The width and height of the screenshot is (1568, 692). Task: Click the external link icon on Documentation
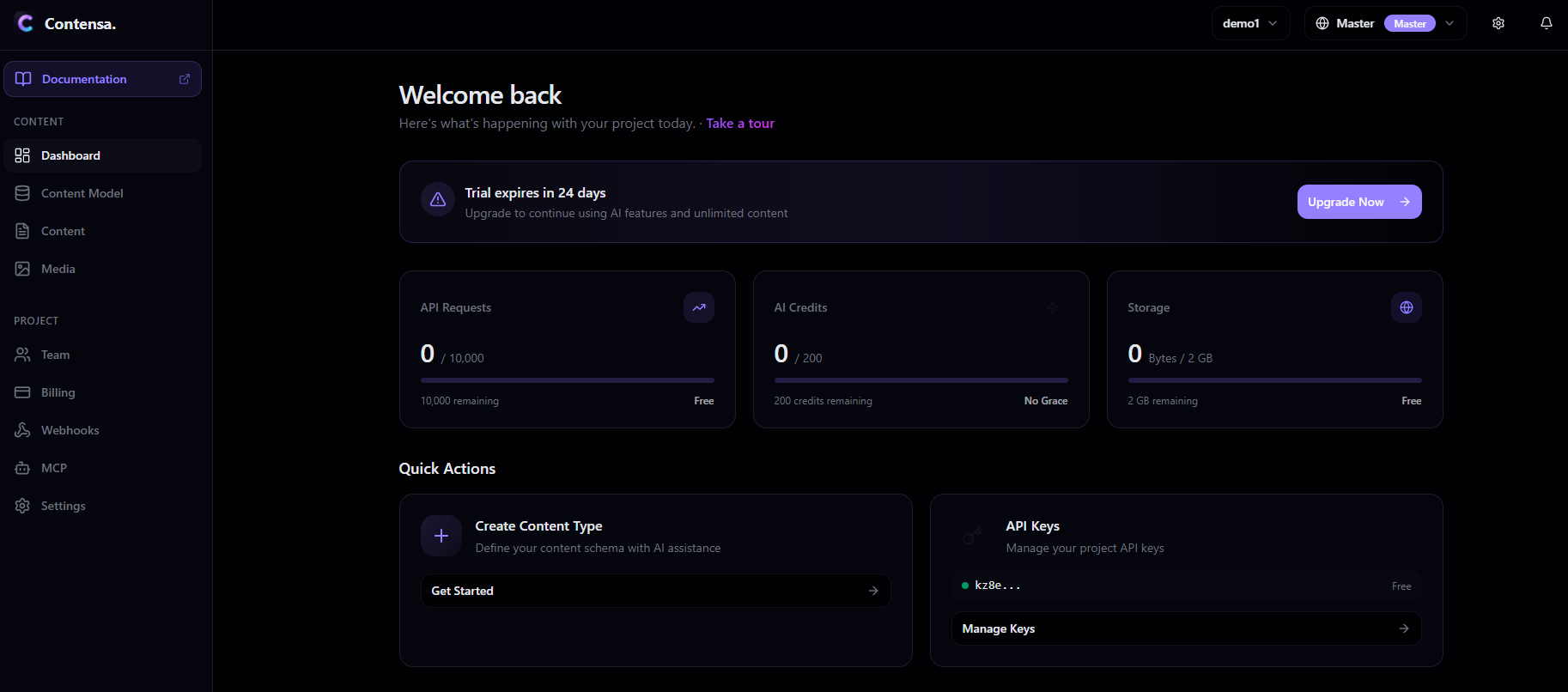tap(184, 79)
